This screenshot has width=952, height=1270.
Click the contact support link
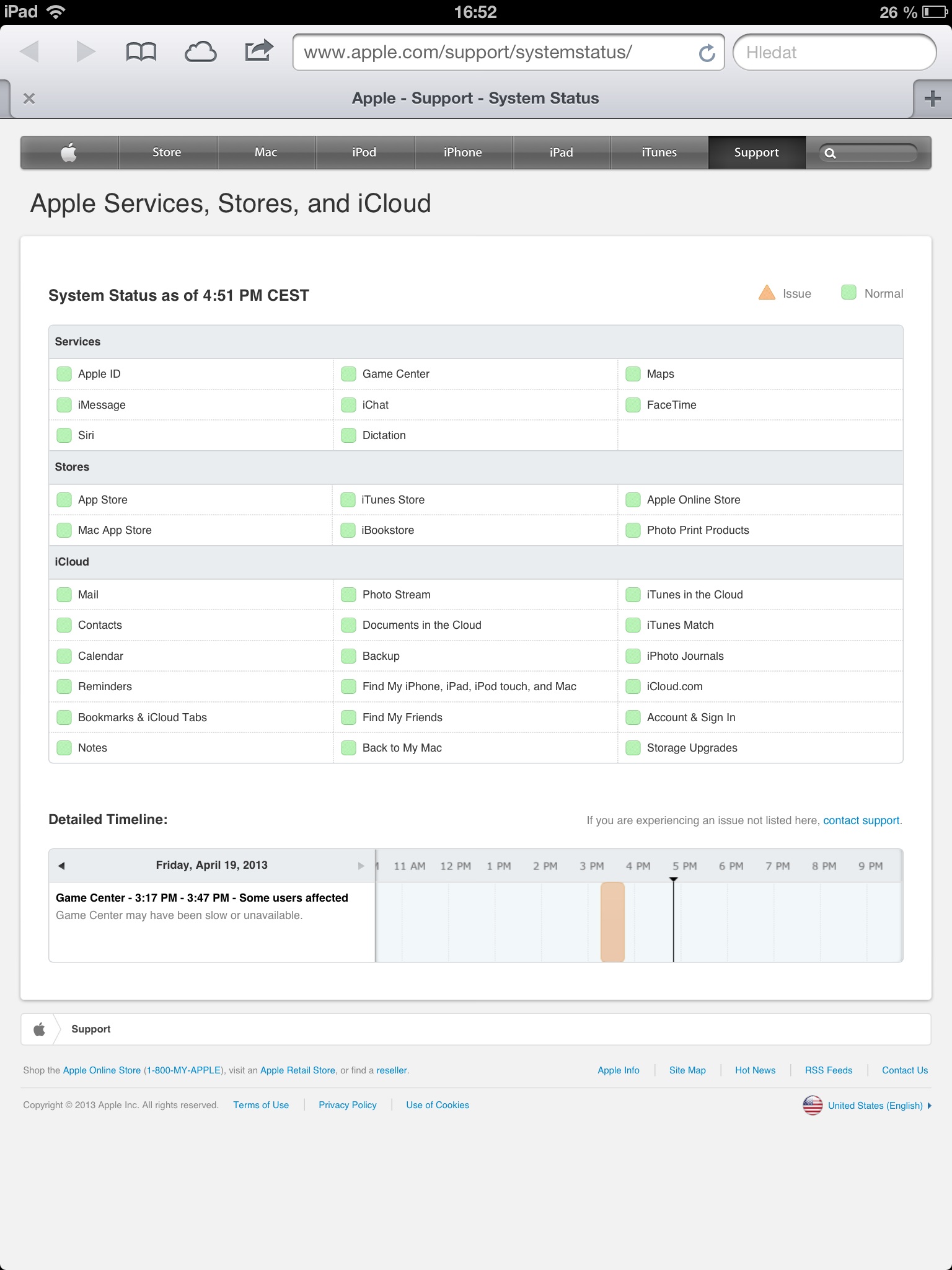point(861,820)
